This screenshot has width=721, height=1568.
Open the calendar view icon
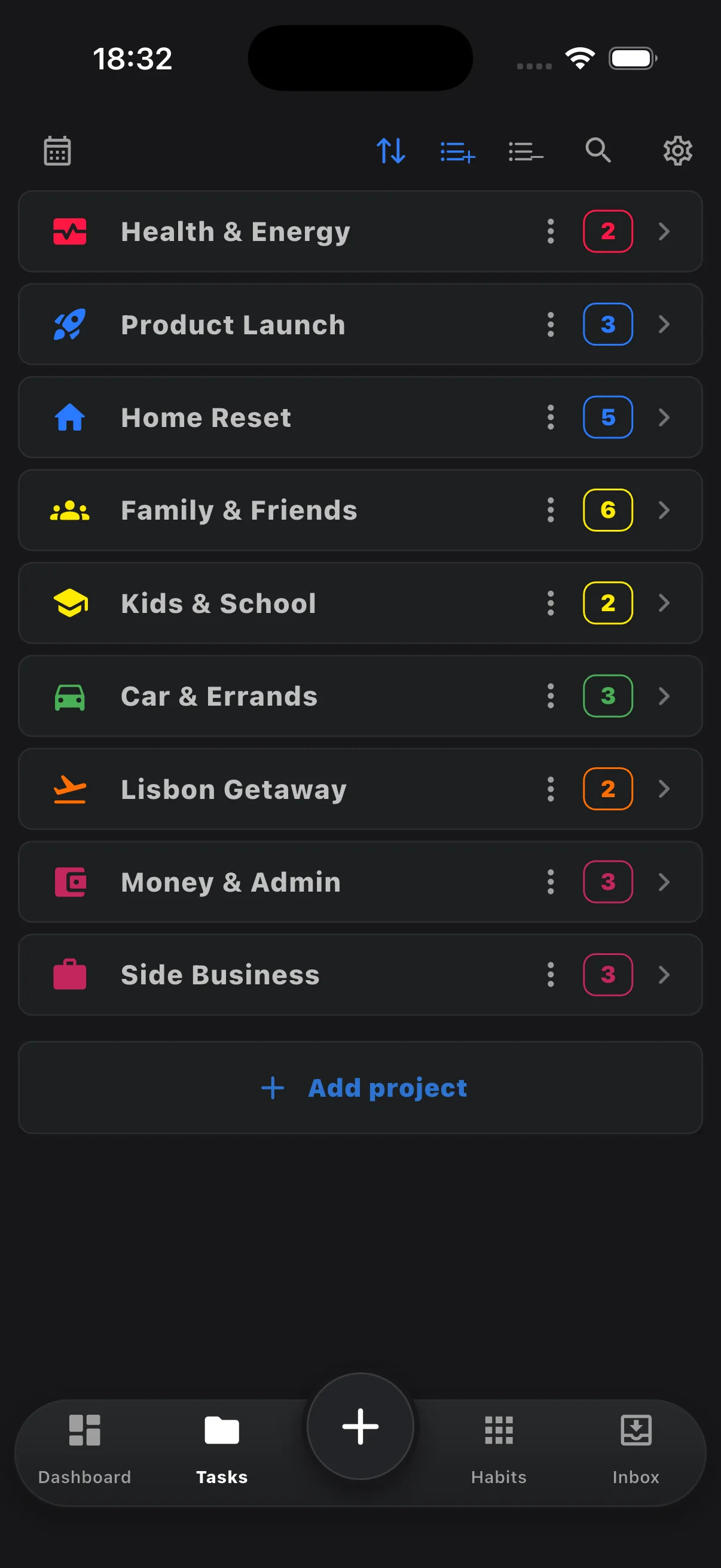point(57,150)
